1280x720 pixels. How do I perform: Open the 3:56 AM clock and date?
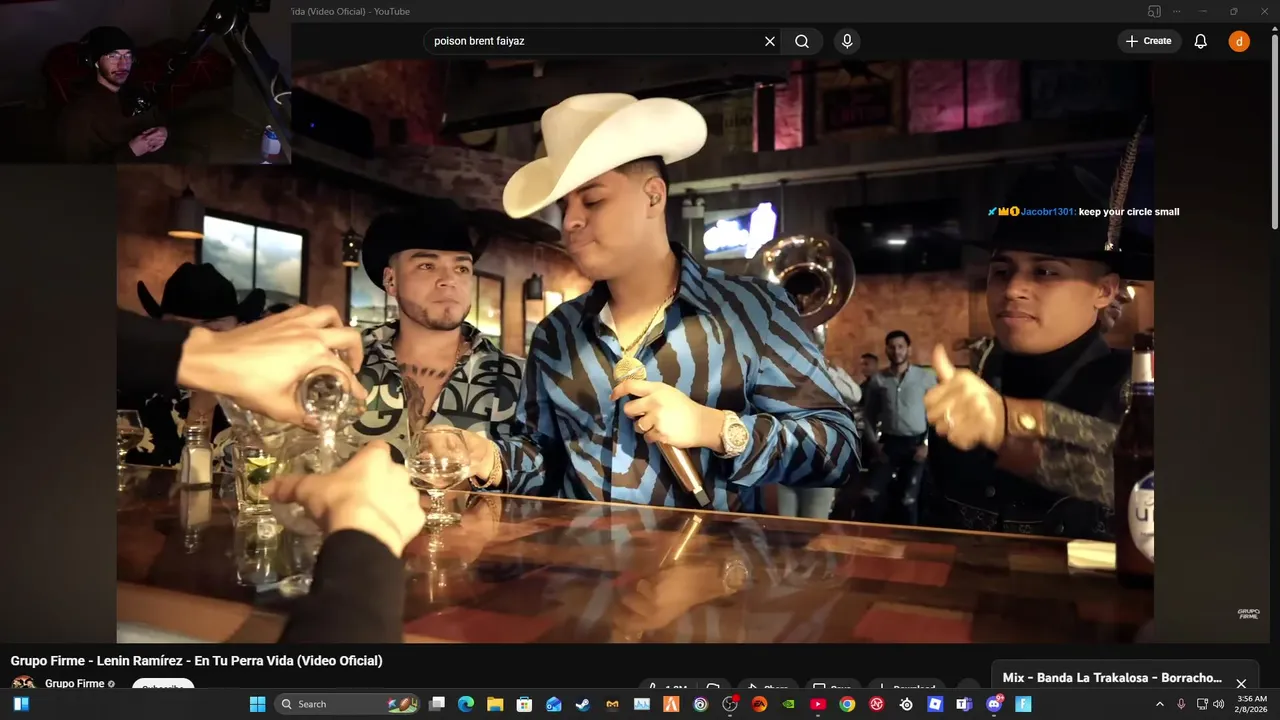point(1252,704)
